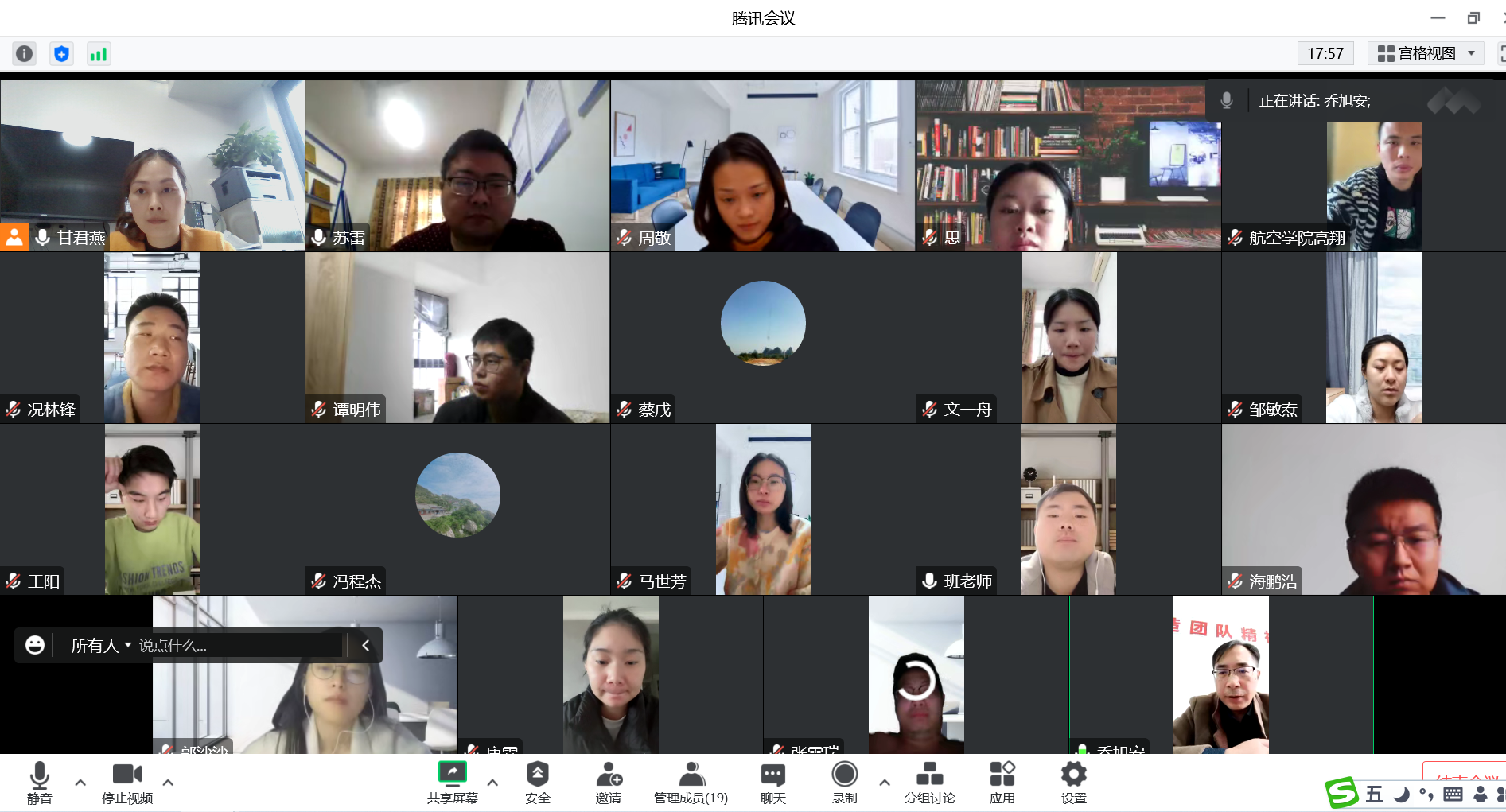Screen dimensions: 1506x812
Task: Click the Invite (邀请) icon
Action: click(609, 782)
